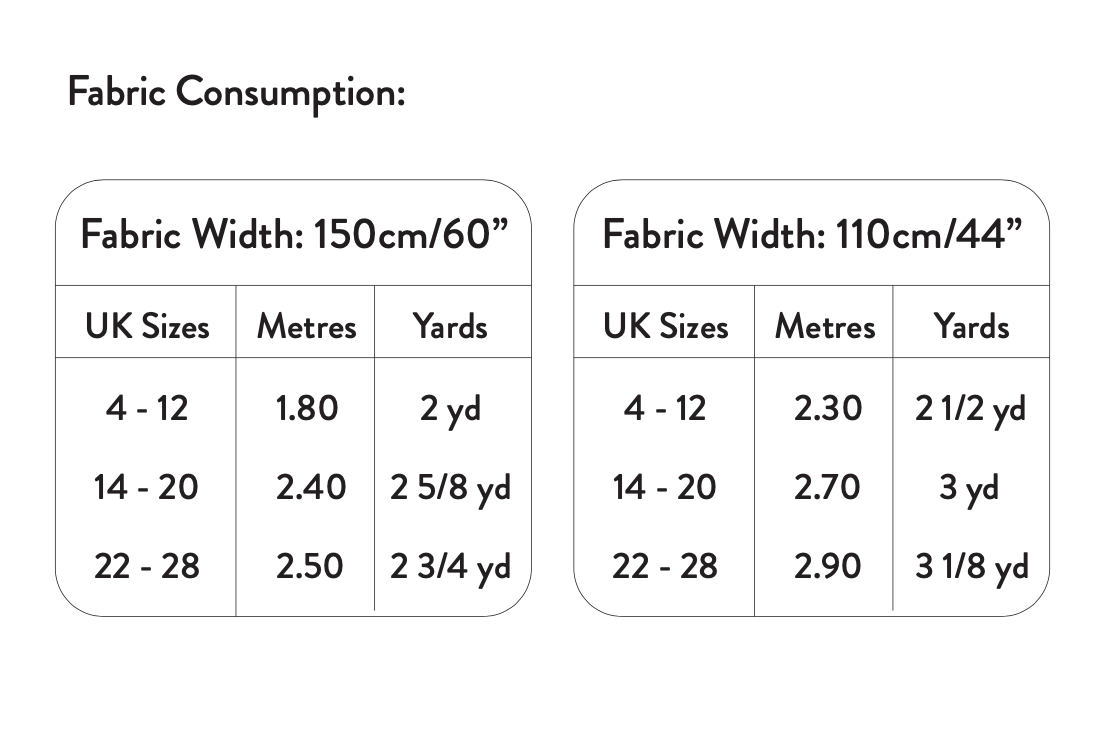1106x730 pixels.
Task: Click the "Fabric Consumption:" heading
Action: [236, 93]
